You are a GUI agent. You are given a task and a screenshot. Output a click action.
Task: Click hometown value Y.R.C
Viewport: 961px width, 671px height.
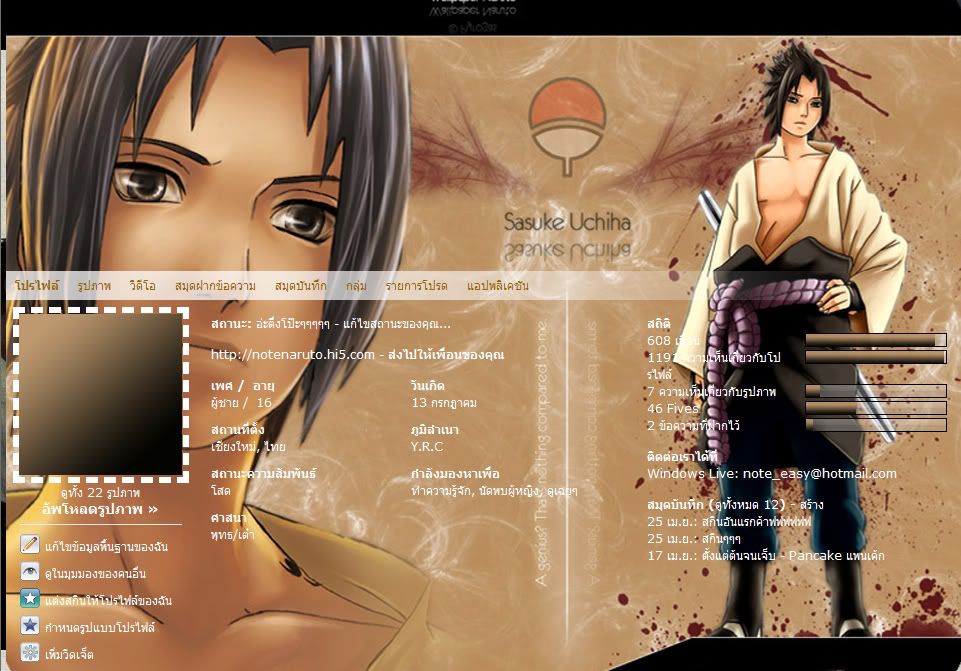click(x=427, y=447)
